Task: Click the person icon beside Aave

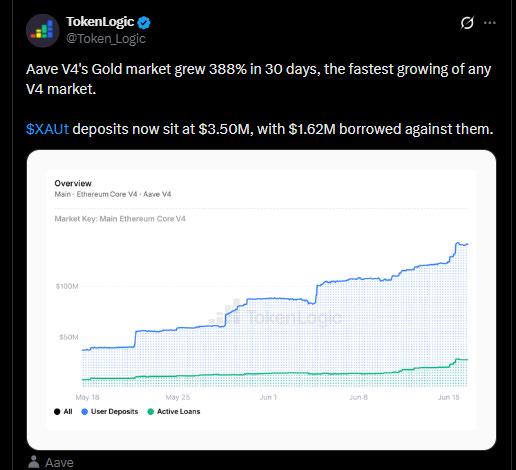Action: pos(33,462)
